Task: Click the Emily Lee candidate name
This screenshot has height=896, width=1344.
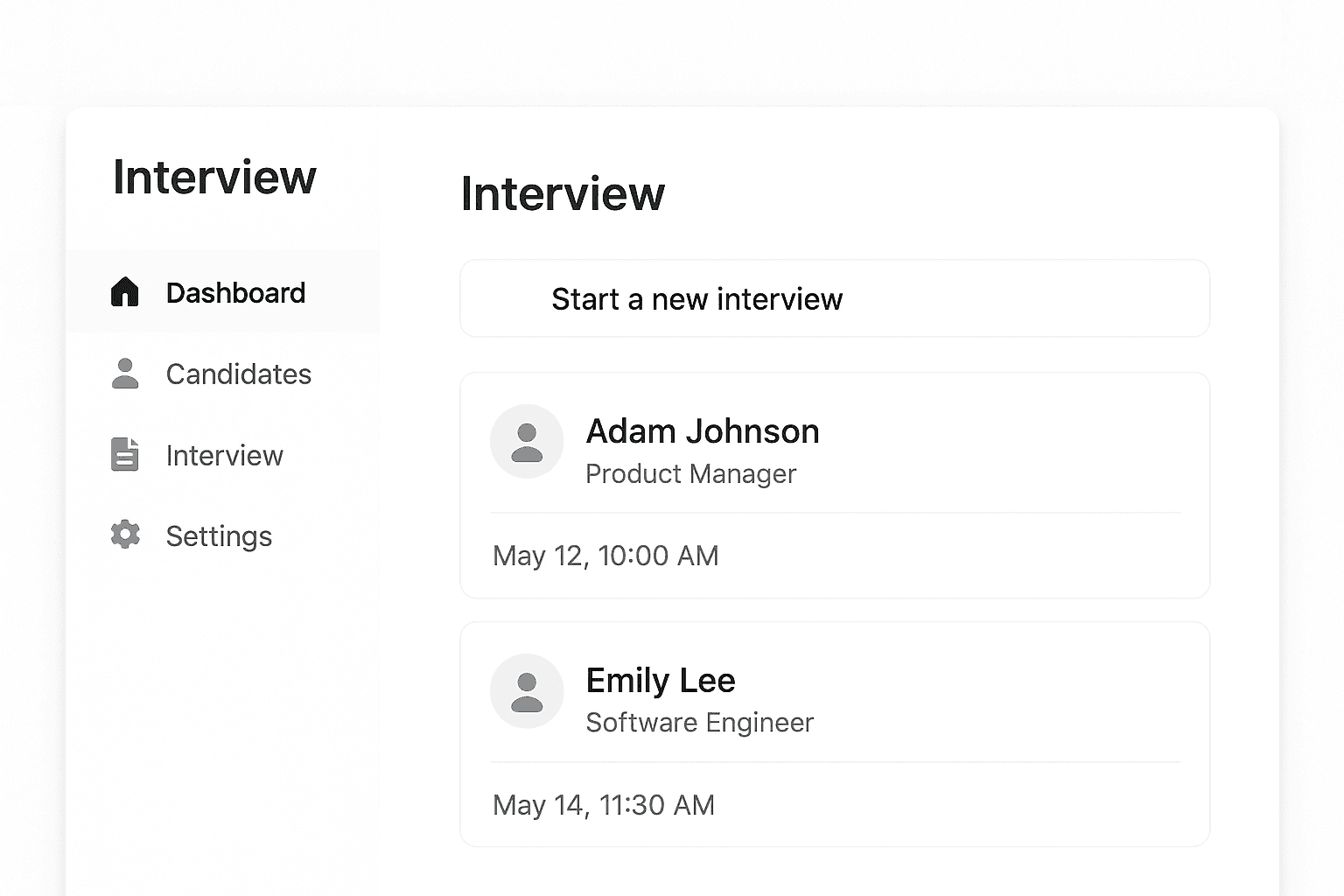Action: 661,681
